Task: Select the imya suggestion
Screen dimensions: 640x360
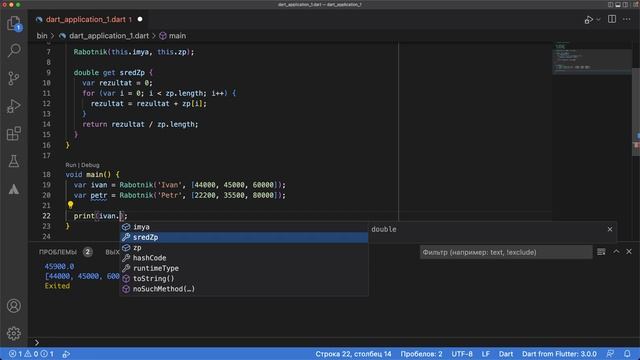Action: (244, 227)
